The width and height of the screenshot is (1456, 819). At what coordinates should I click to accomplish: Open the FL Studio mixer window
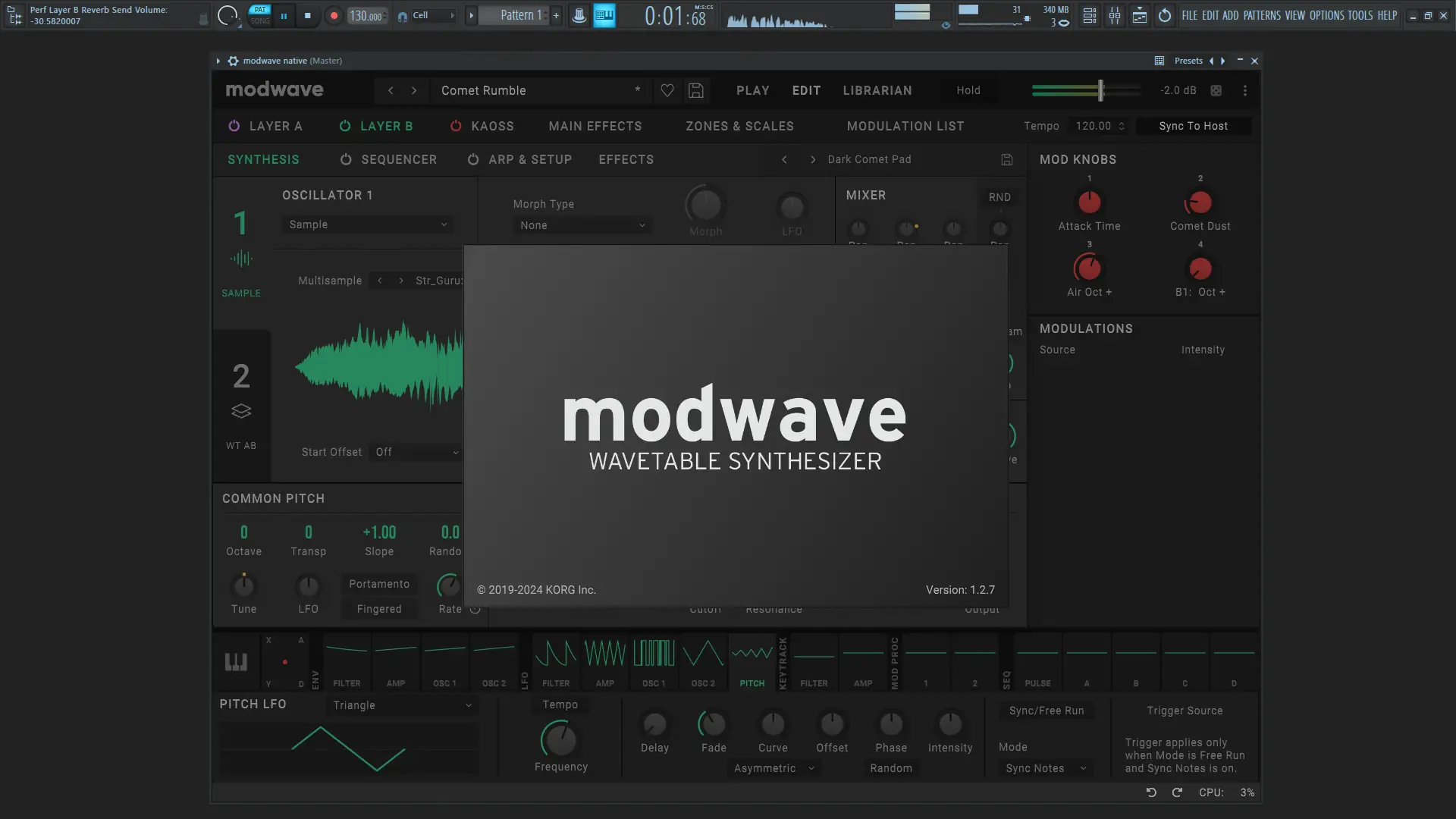point(1115,15)
